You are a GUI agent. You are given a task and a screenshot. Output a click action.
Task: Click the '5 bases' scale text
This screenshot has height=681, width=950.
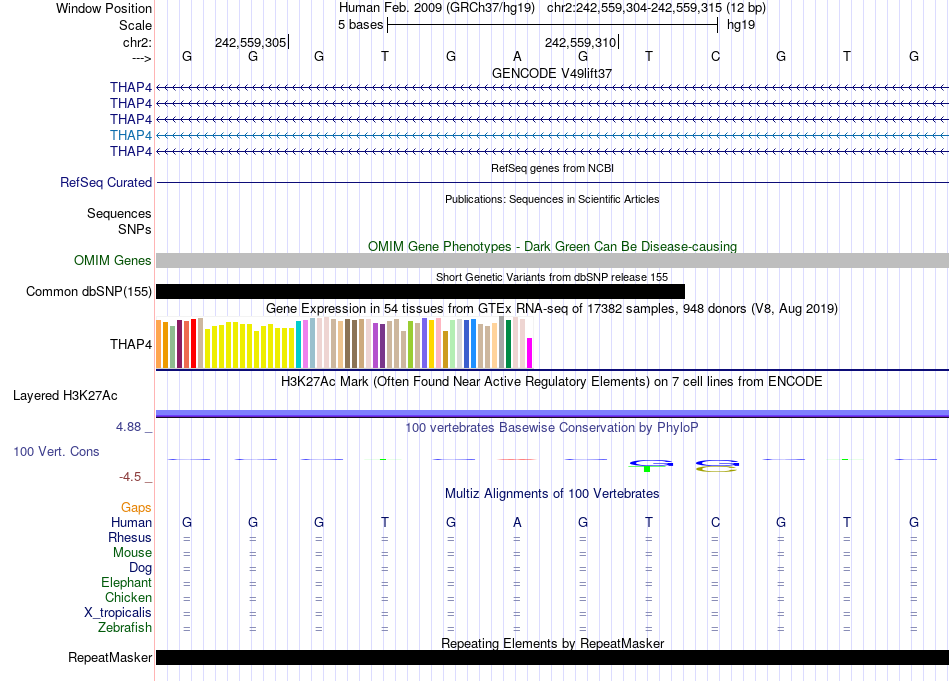point(360,25)
